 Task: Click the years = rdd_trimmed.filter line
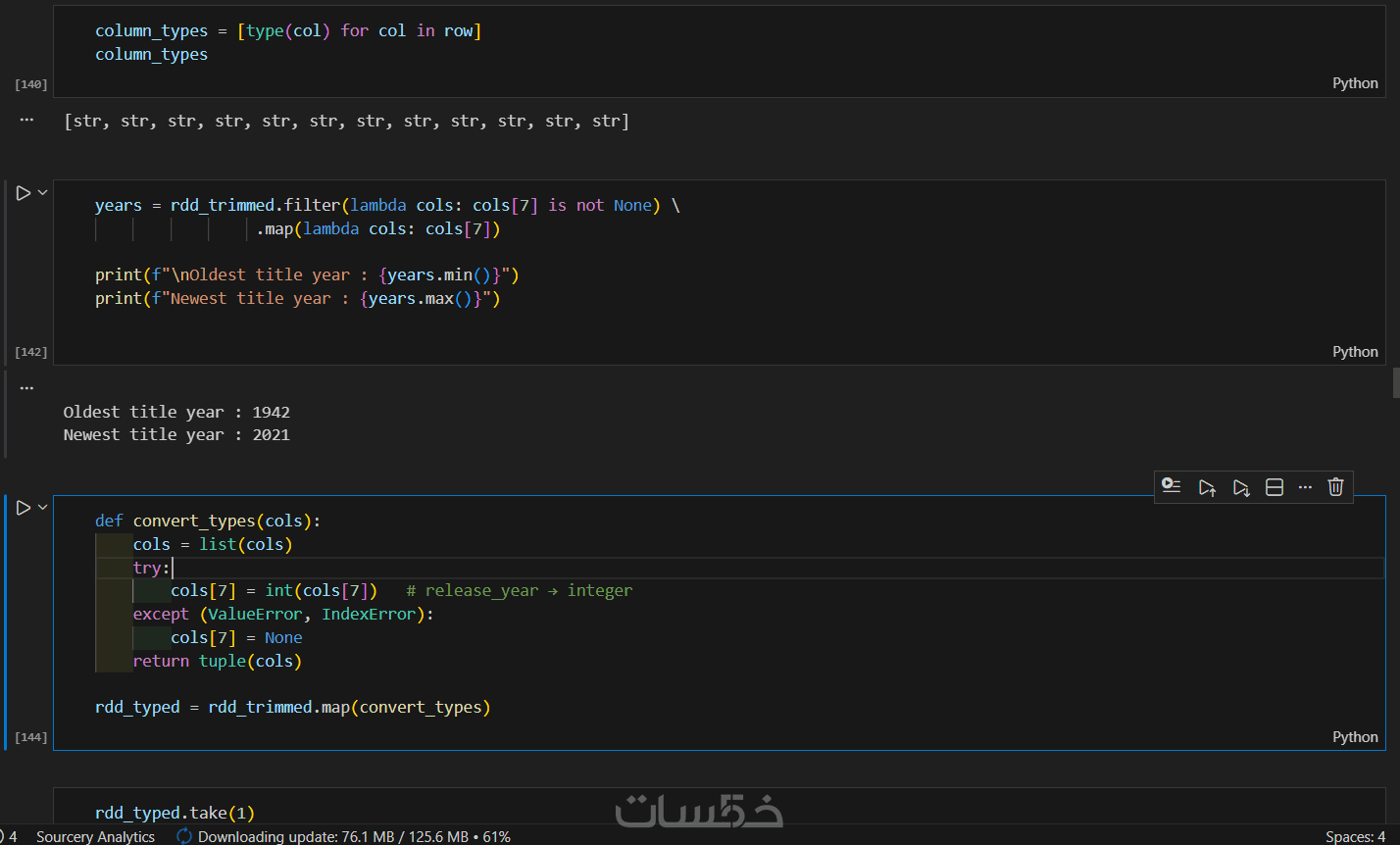coord(387,205)
